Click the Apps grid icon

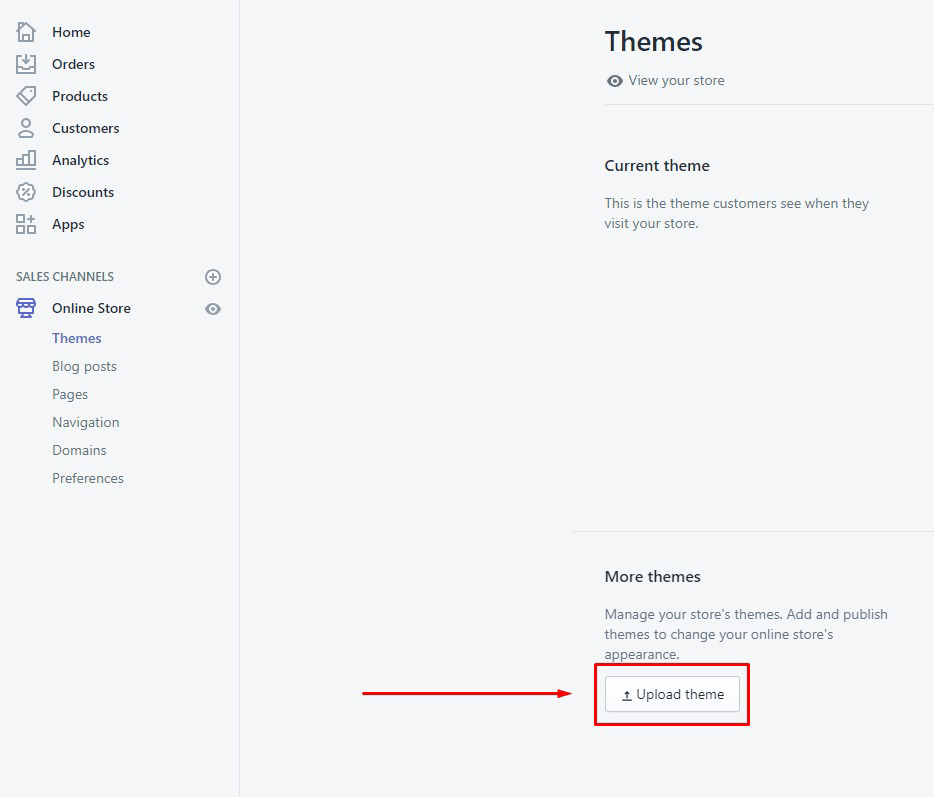[26, 225]
